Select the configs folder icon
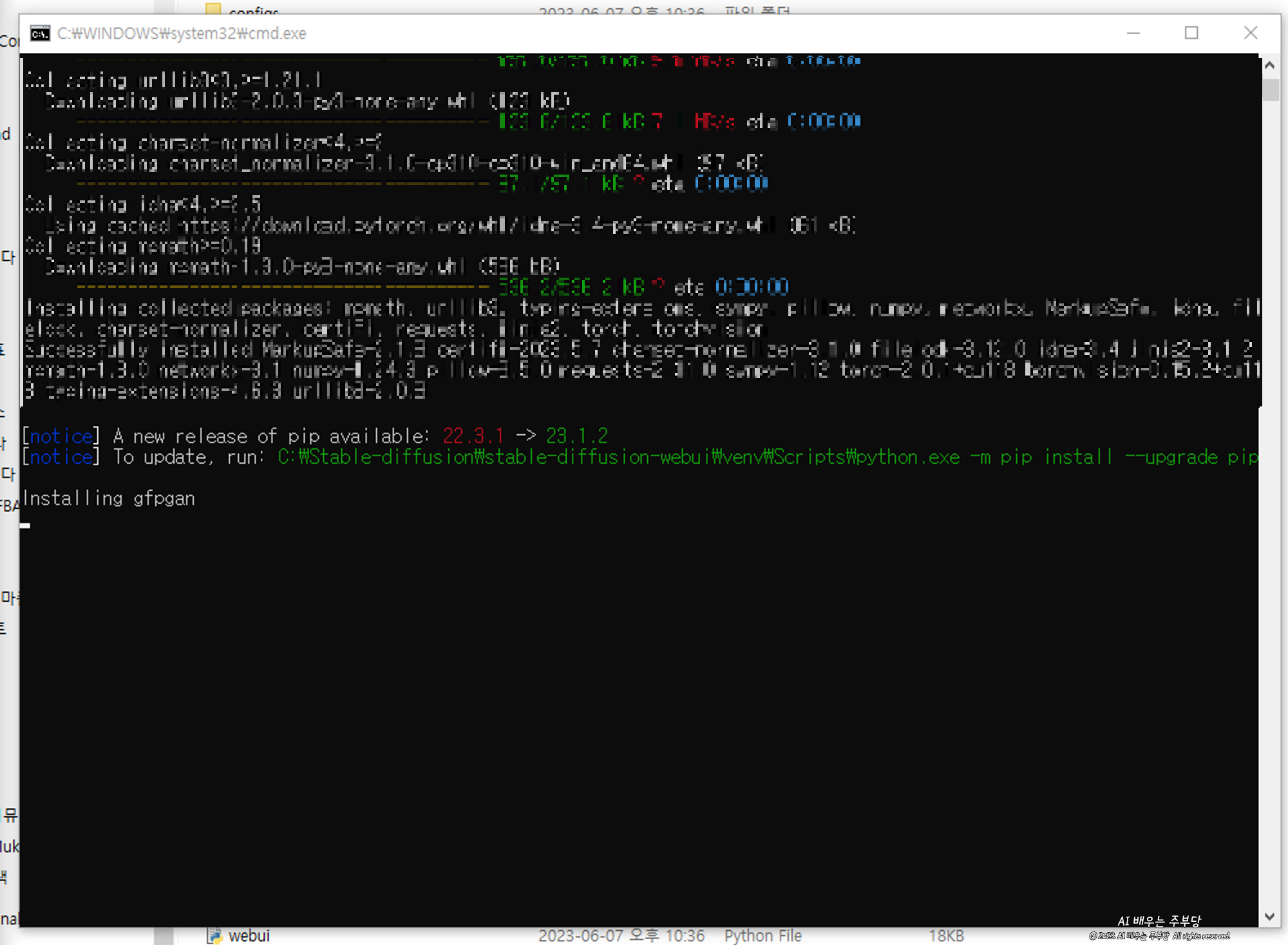Screen dimensions: 1288x945 (x=213, y=8)
